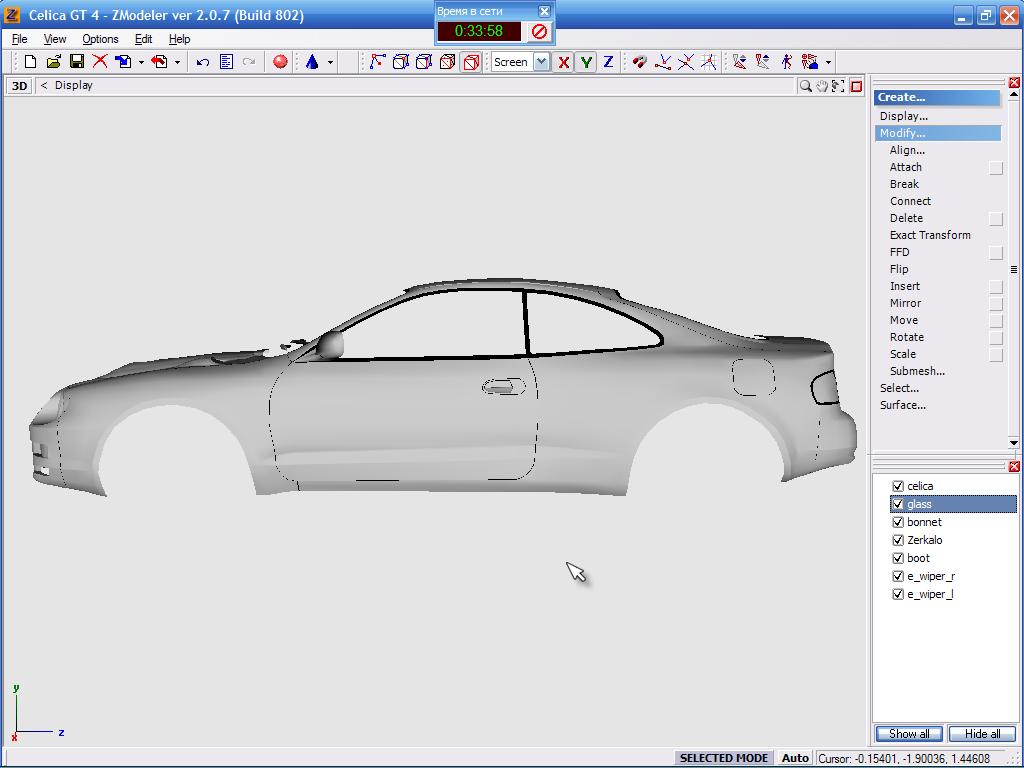This screenshot has height=768, width=1024.
Task: Toggle the Zerkalo object checkbox
Action: 898,540
